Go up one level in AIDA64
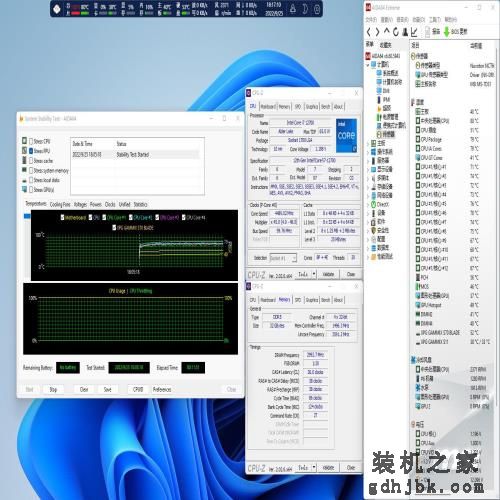Screen dimensions: 500x500 click(x=387, y=31)
